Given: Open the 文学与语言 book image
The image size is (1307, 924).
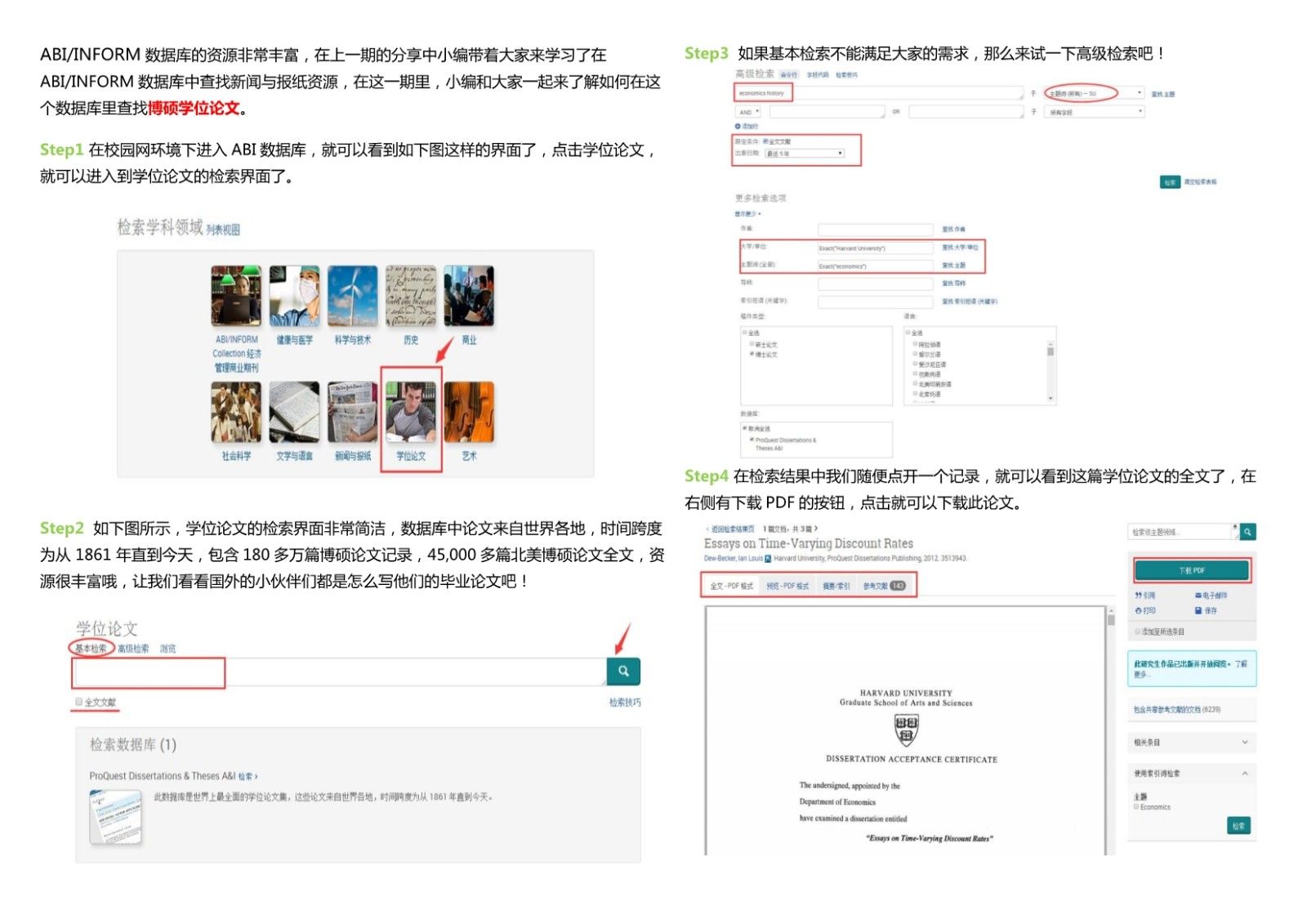Looking at the screenshot, I should click(294, 412).
